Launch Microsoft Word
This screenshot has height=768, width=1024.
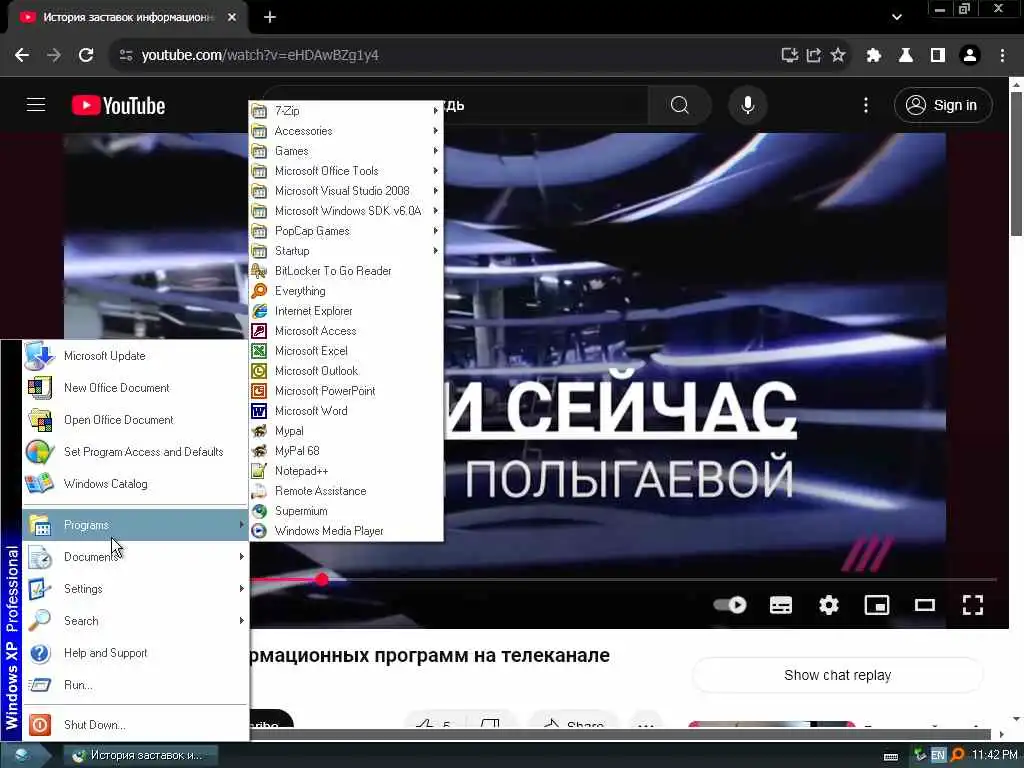click(x=346, y=411)
